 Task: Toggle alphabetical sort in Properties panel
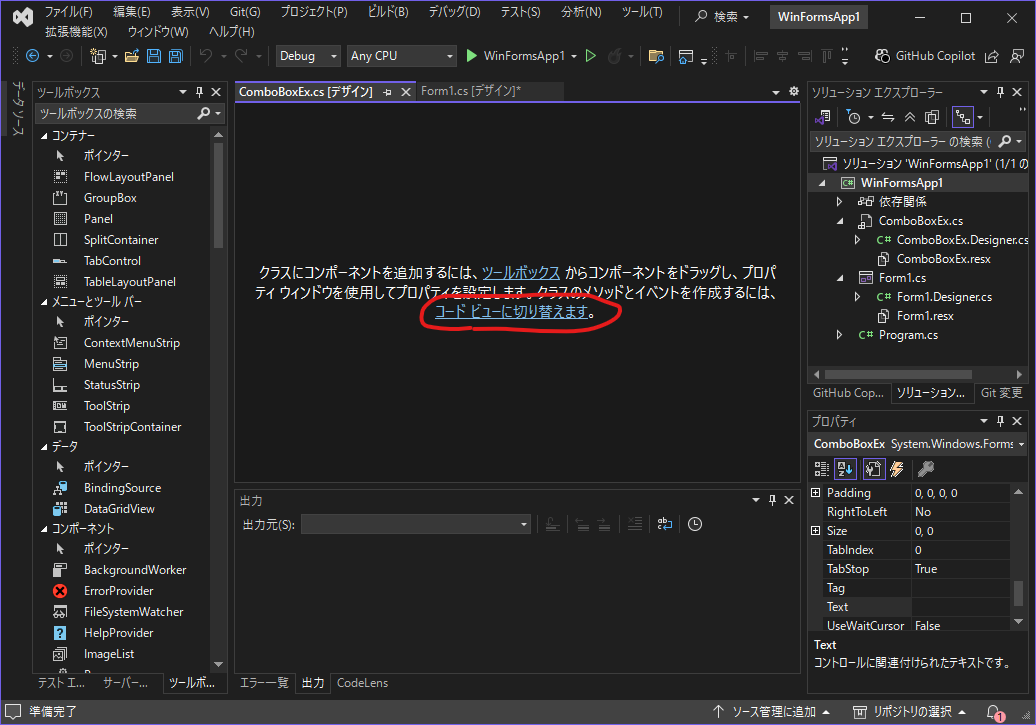(847, 468)
